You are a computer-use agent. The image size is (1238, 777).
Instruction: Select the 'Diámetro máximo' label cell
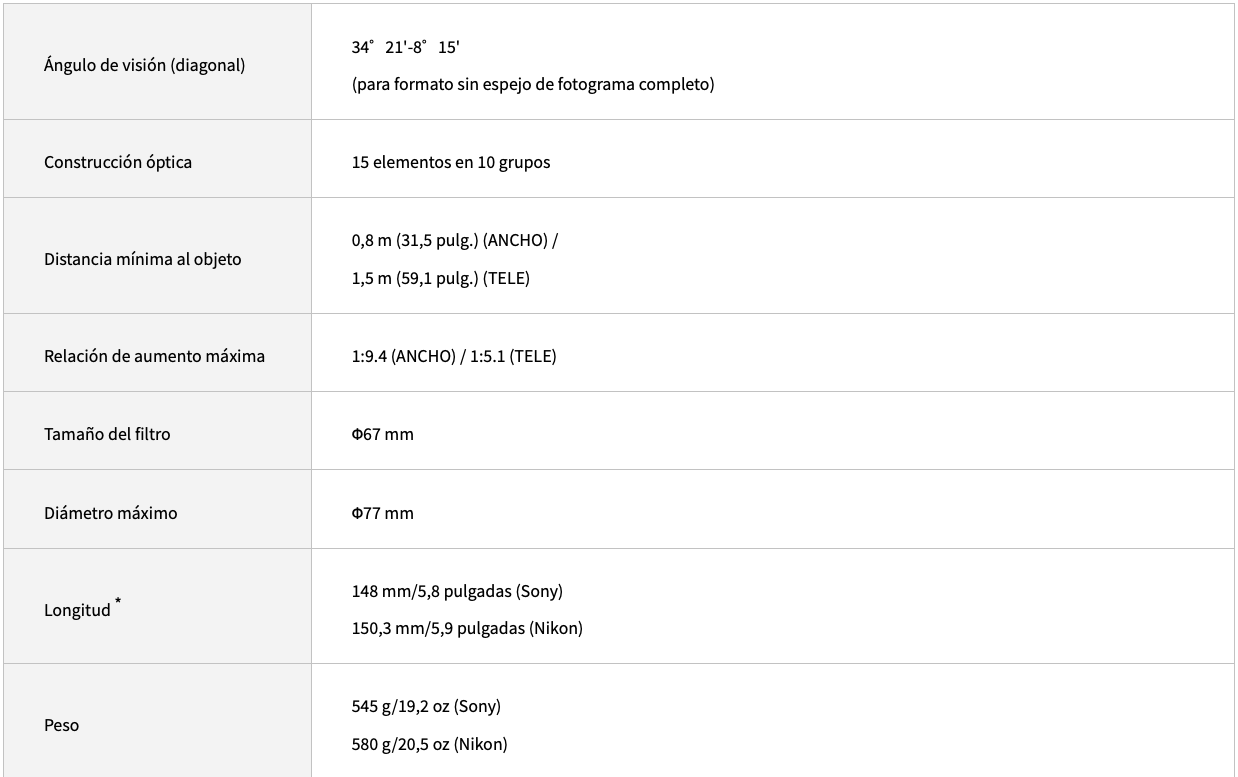pos(110,513)
